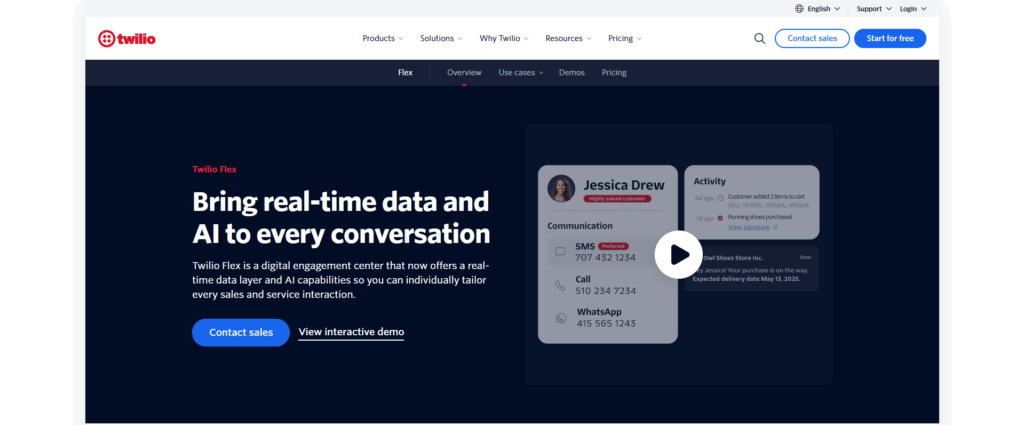
Task: Click the Activity heading
Action: point(710,181)
